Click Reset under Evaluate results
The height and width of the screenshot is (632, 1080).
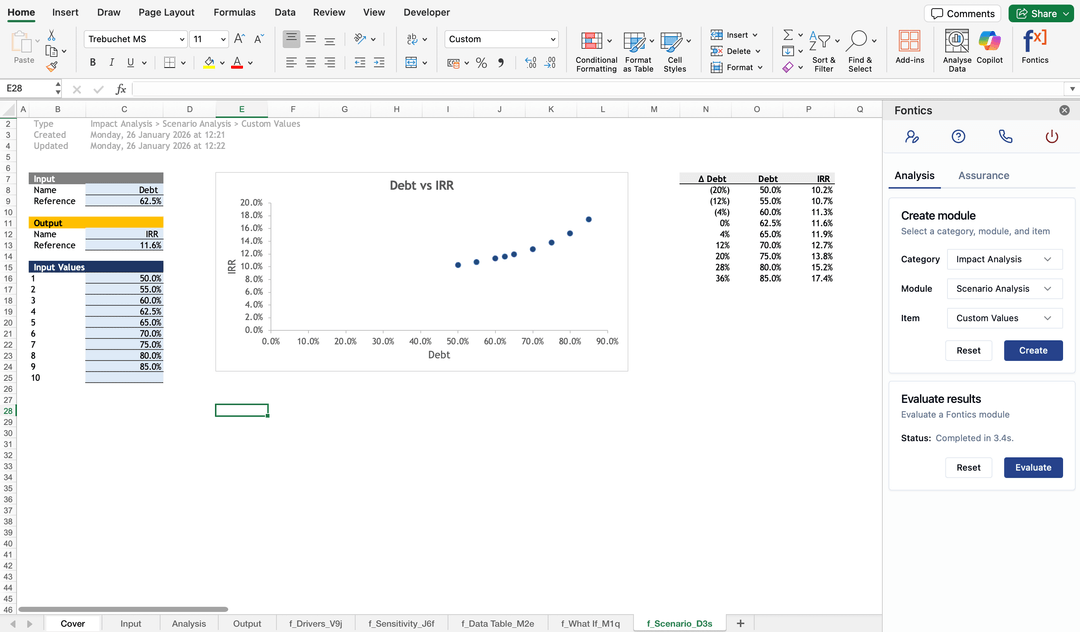968,467
